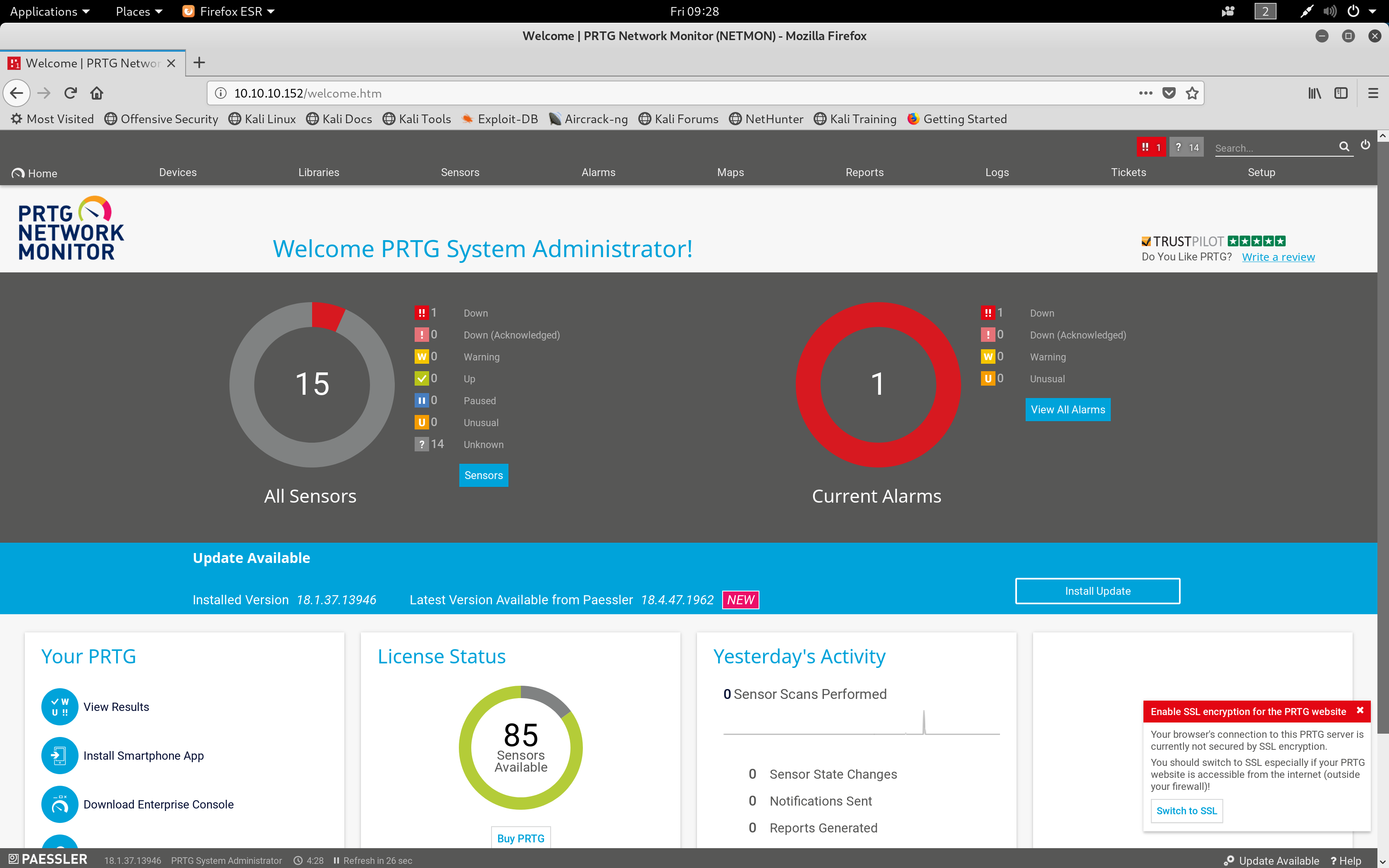1389x868 pixels.
Task: Click Update Available link in footer
Action: point(1271,861)
